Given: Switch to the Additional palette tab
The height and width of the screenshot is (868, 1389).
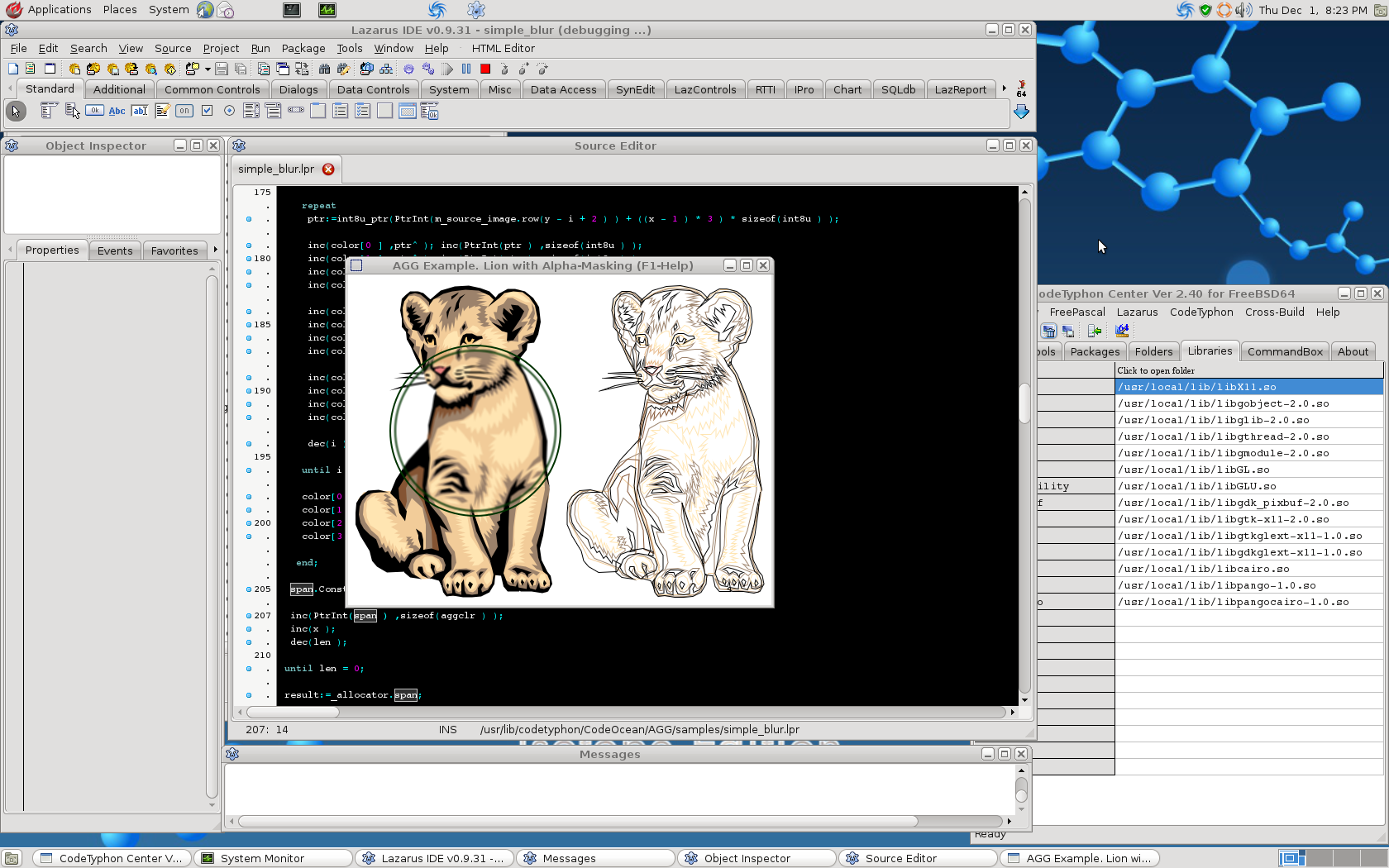Looking at the screenshot, I should point(119,89).
